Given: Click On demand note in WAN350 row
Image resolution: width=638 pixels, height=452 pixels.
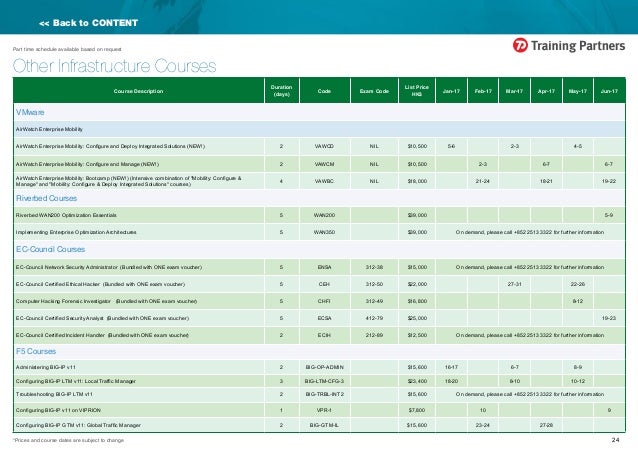Looking at the screenshot, I should pos(530,232).
